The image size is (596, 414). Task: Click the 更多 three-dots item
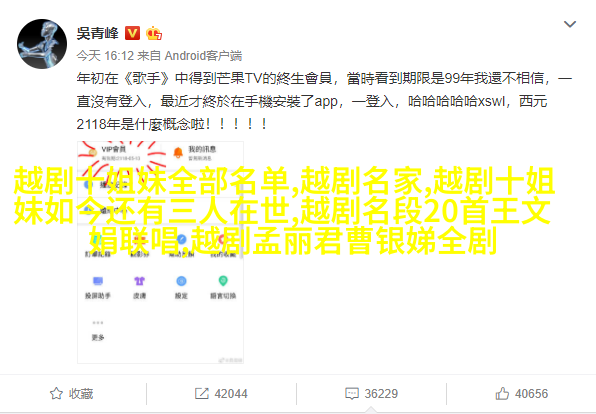(98, 330)
